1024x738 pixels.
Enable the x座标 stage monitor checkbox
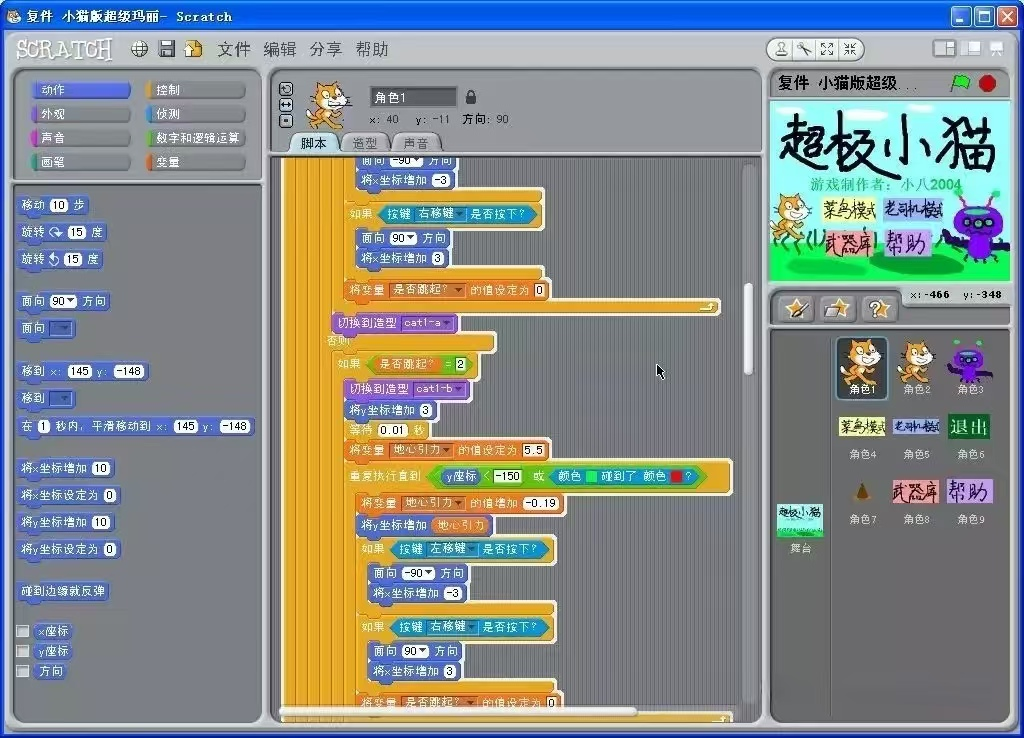(x=23, y=631)
